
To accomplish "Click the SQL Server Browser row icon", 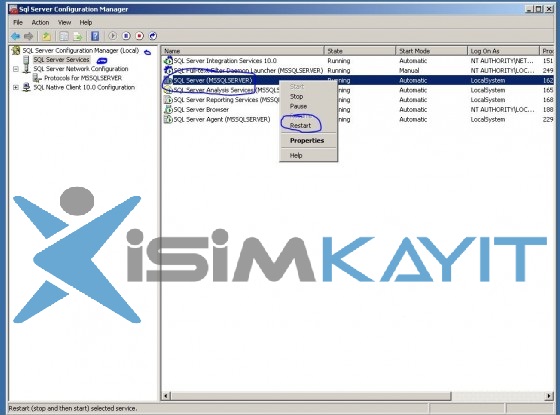I will [x=168, y=110].
